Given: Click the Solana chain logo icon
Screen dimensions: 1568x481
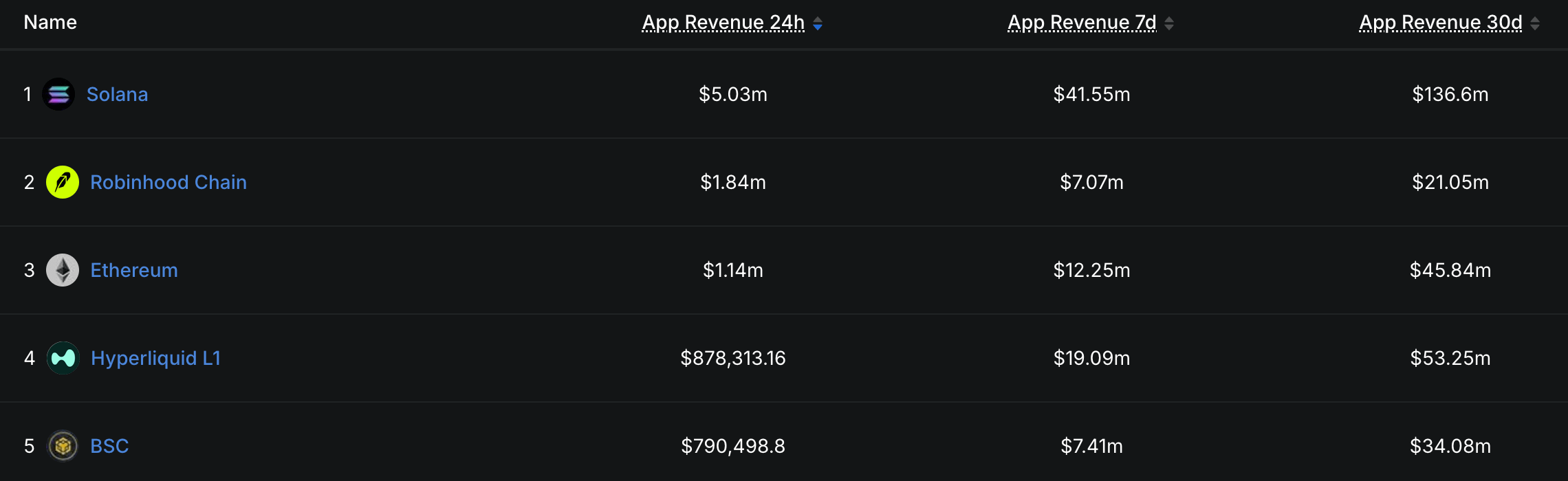Looking at the screenshot, I should pos(58,94).
